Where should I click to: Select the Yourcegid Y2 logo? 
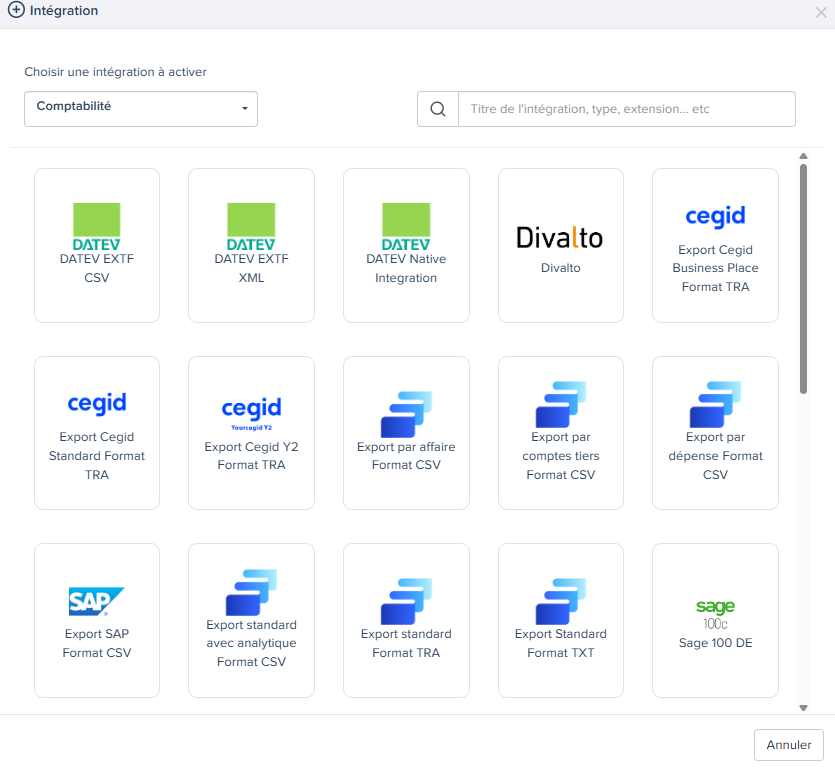251,413
